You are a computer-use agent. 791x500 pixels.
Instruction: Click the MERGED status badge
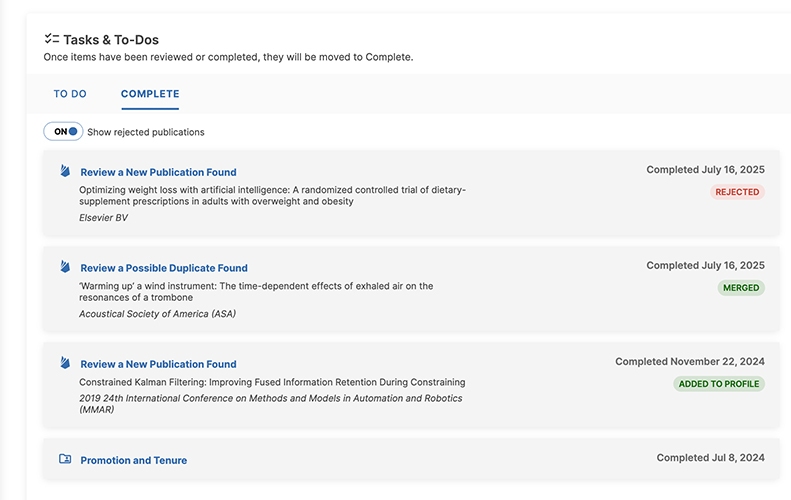click(741, 288)
